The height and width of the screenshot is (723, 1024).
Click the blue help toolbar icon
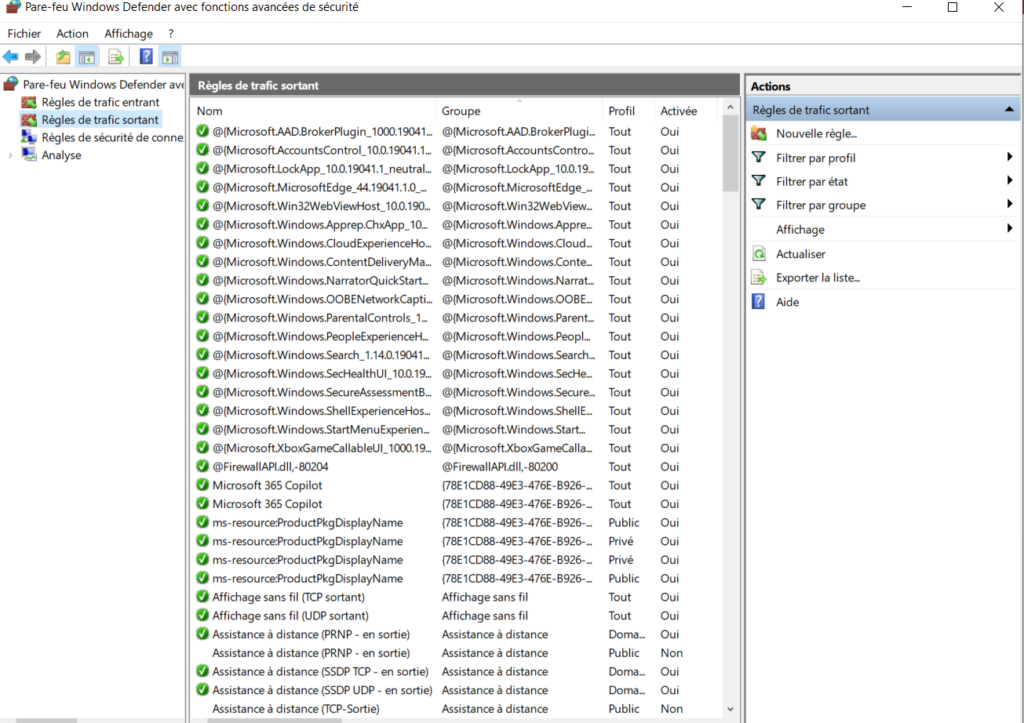pos(146,57)
